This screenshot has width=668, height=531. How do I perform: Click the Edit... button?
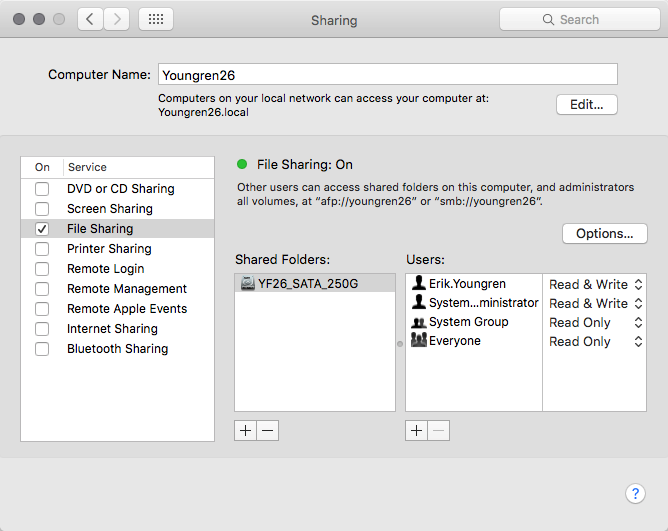(x=587, y=104)
